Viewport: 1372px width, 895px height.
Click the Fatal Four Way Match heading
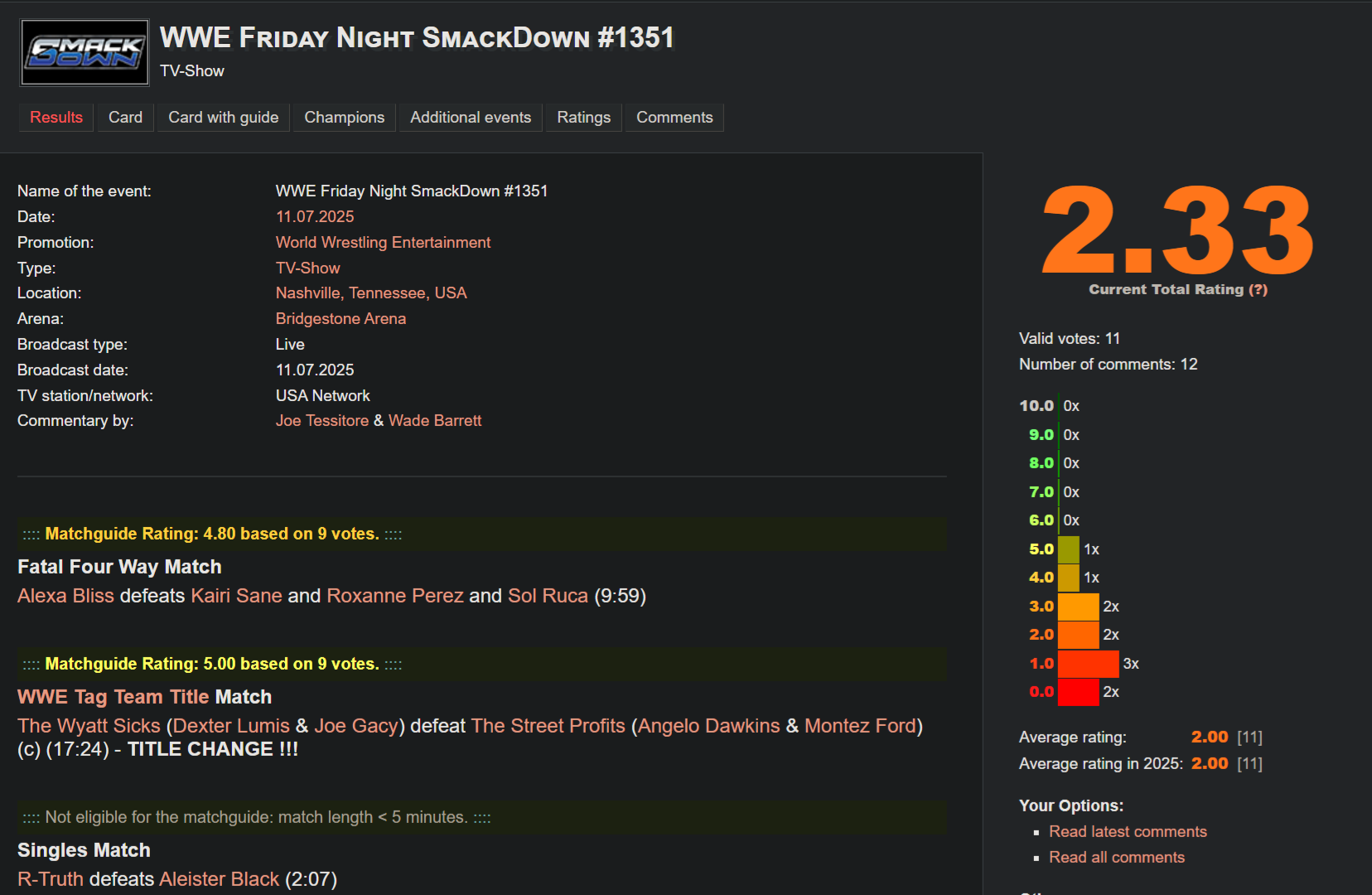point(119,567)
